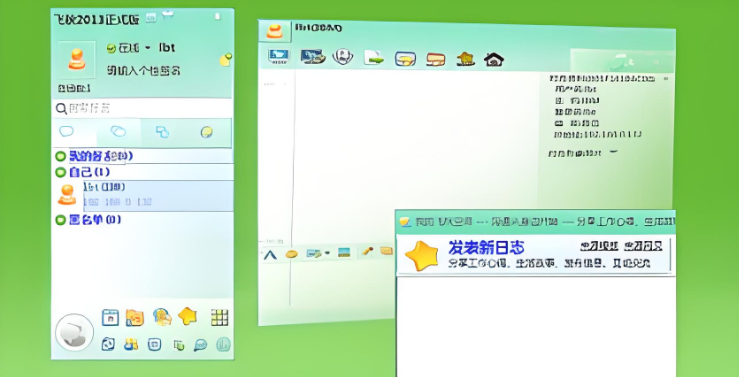The width and height of the screenshot is (739, 377).
Task: Click the yellow house icon in chat toolbar
Action: (465, 58)
